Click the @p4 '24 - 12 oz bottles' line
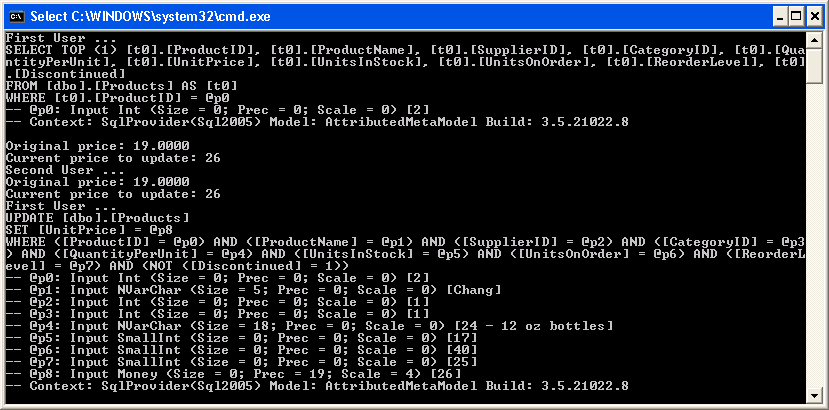829x410 pixels. tap(309, 325)
